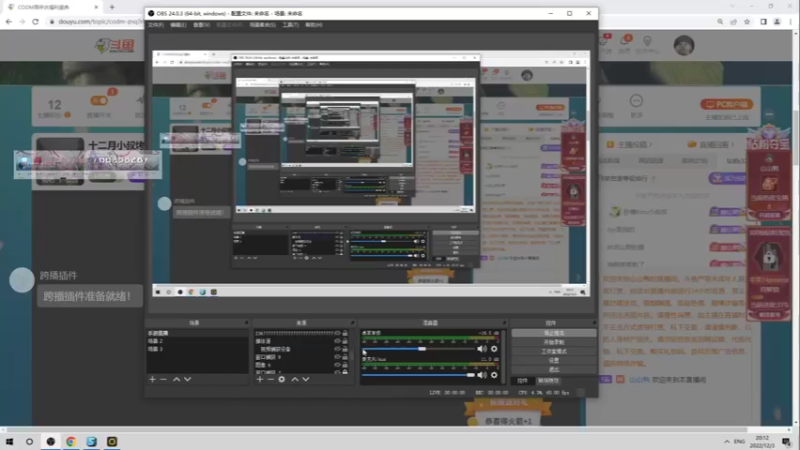
Task: Lock the 窗口捕获 9 source
Action: click(345, 357)
